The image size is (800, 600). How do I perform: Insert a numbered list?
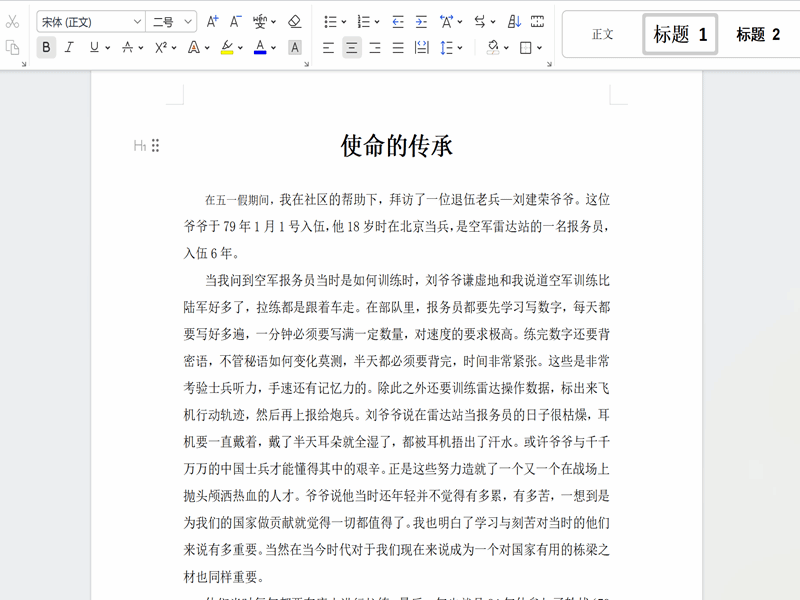(364, 21)
